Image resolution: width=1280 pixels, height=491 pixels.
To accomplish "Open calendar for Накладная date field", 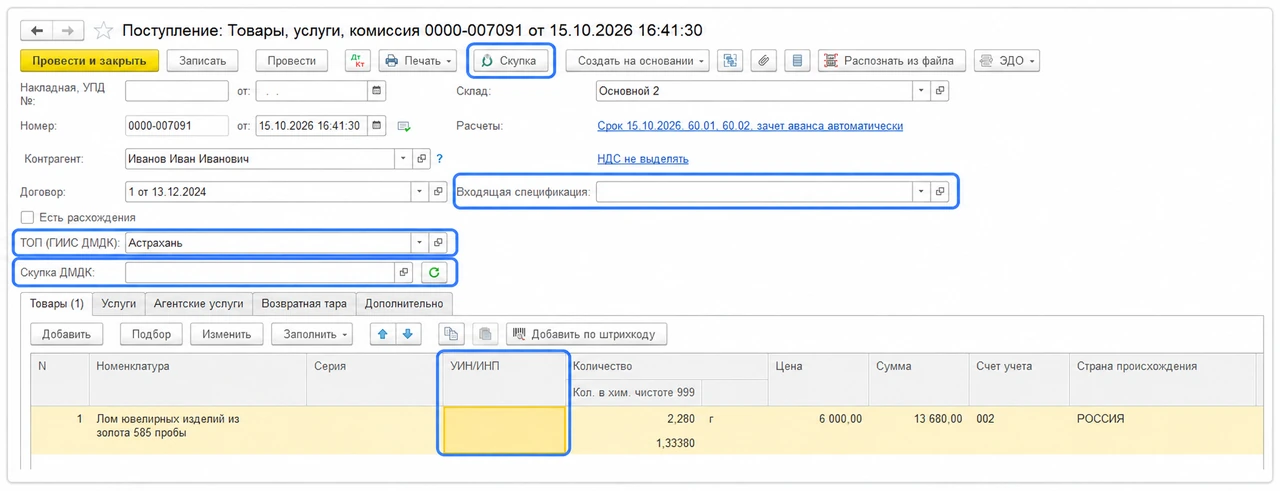I will point(376,91).
